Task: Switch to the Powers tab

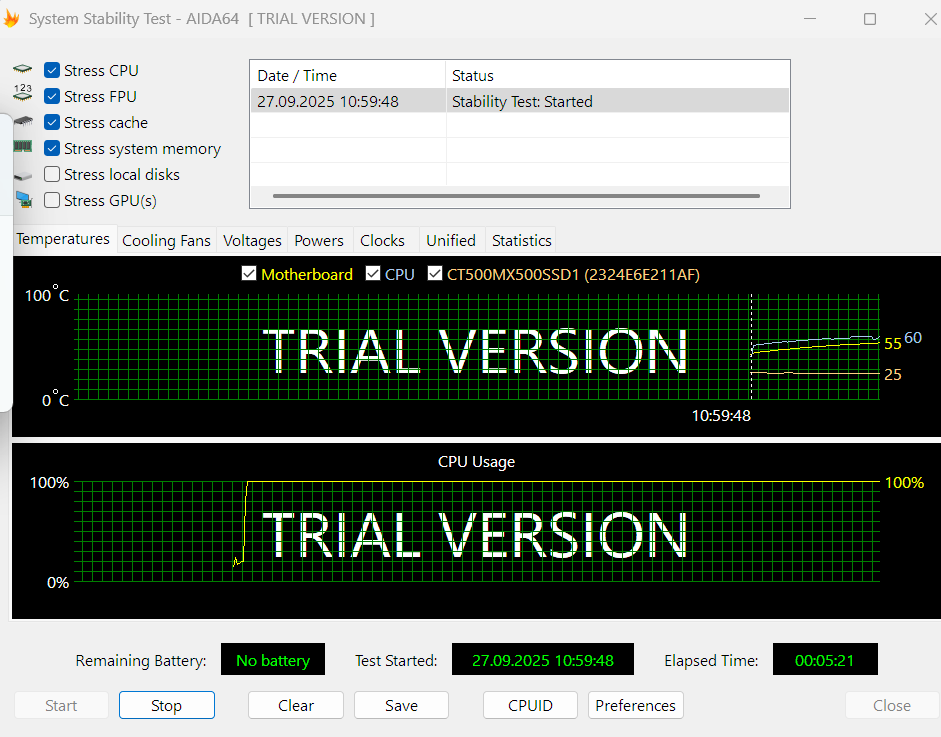Action: [319, 240]
